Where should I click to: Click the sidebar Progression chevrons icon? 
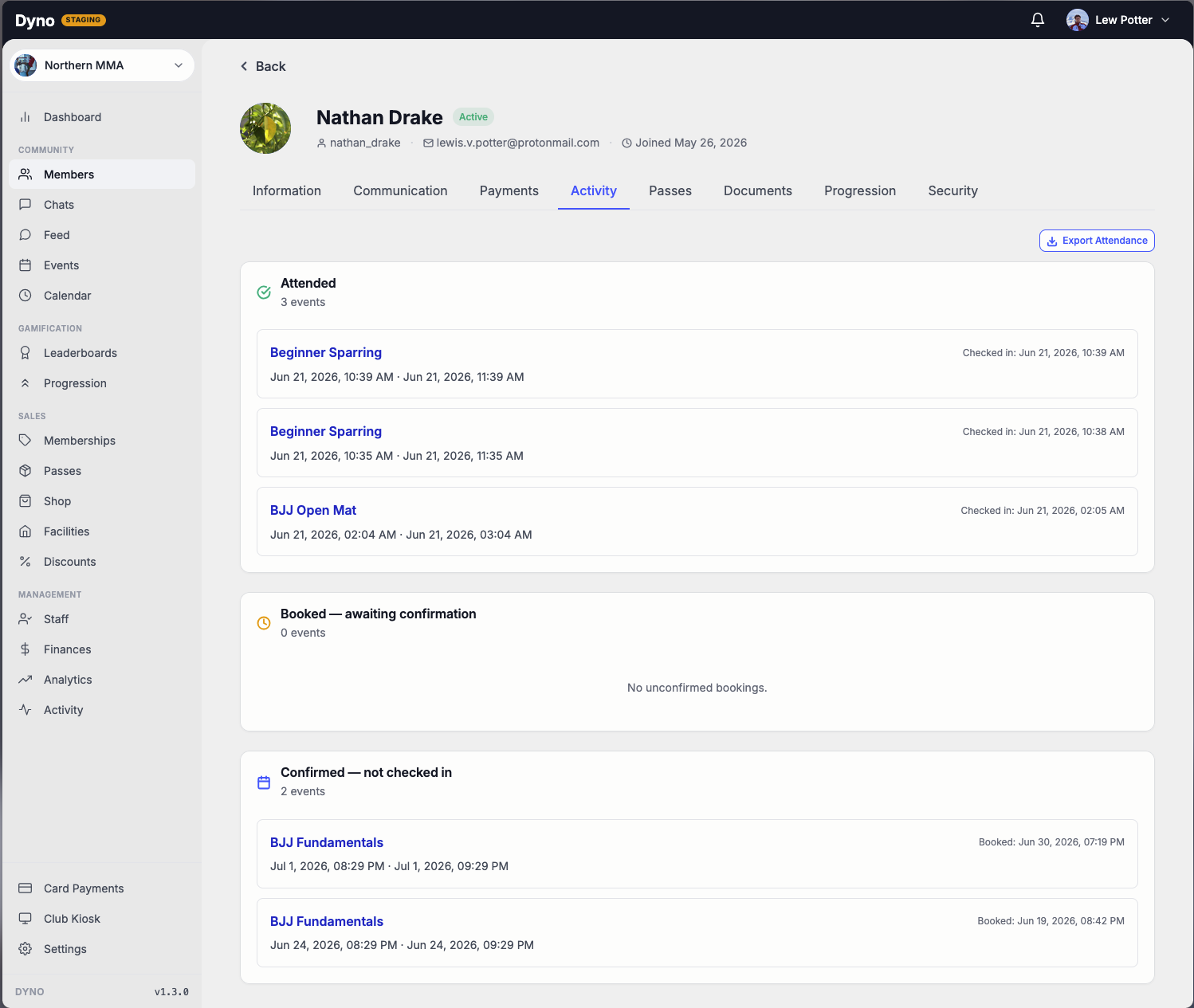pyautogui.click(x=26, y=383)
